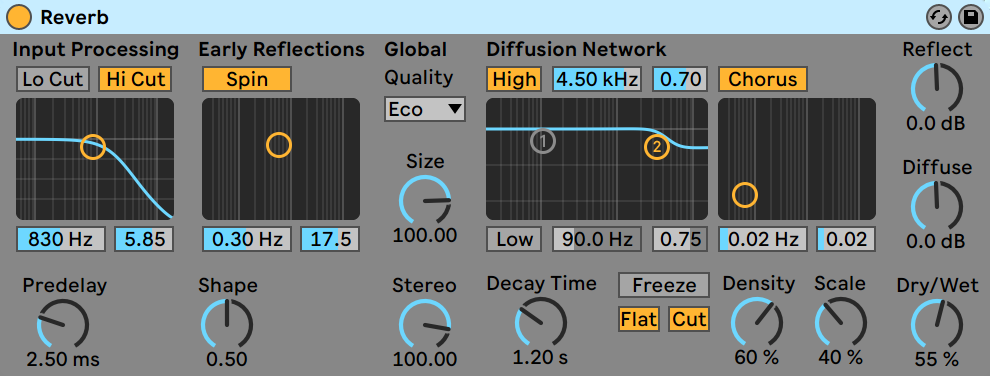Click the Reverb device title
Viewport: 990px width, 376px height.
click(74, 18)
